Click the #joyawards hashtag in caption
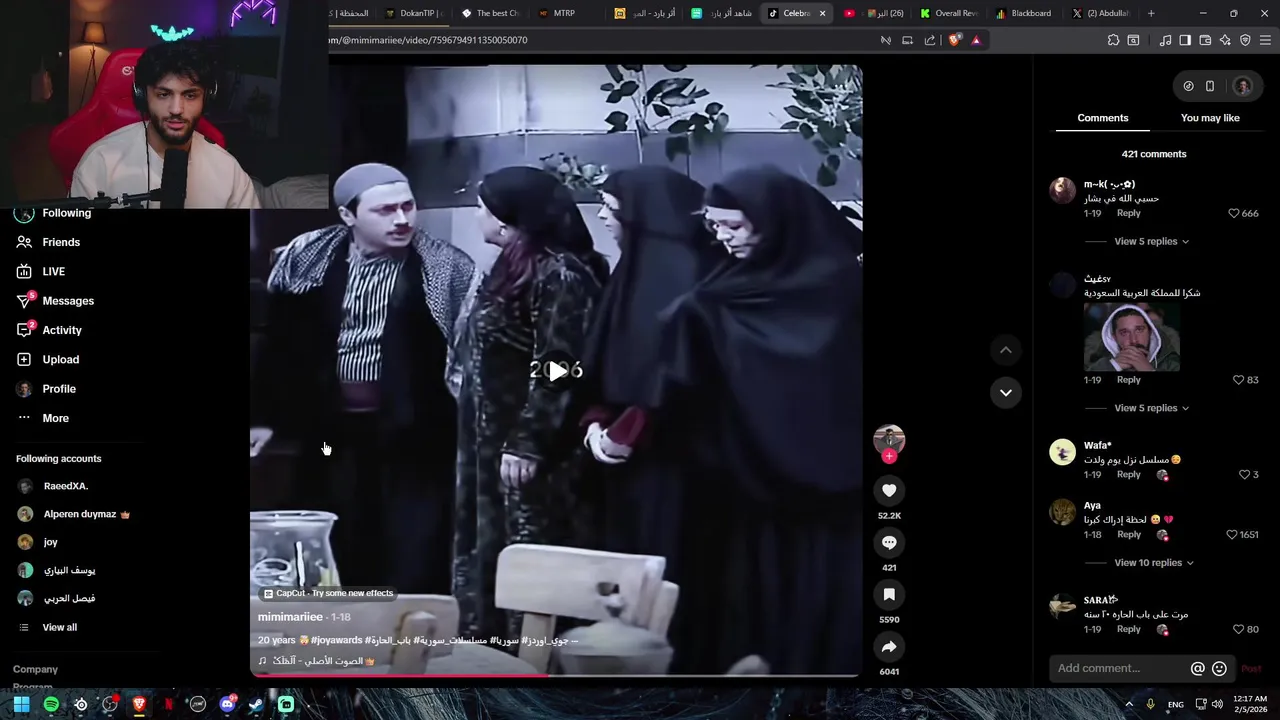This screenshot has height=720, width=1280. [x=336, y=640]
